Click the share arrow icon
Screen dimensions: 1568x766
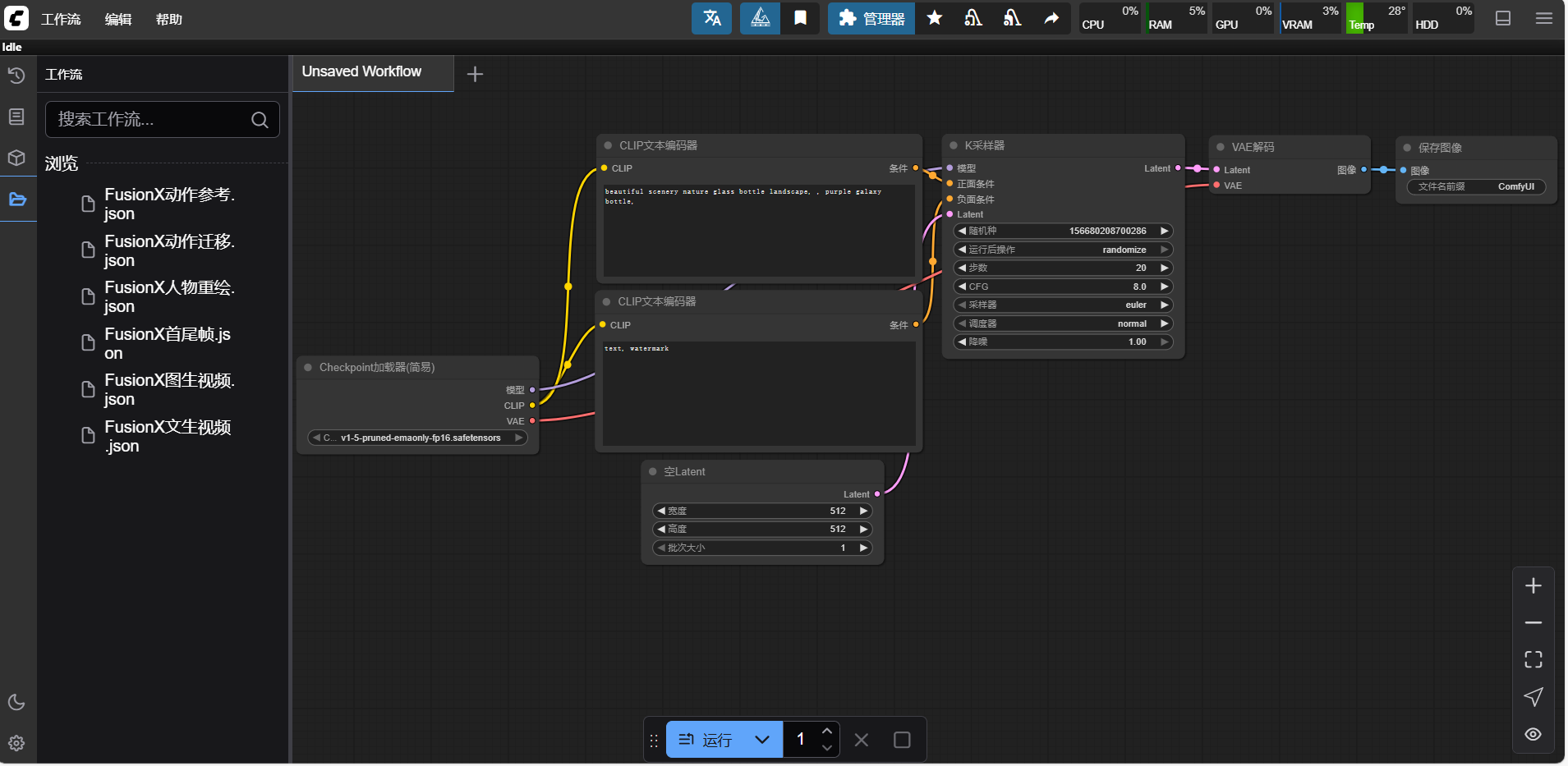tap(1051, 18)
